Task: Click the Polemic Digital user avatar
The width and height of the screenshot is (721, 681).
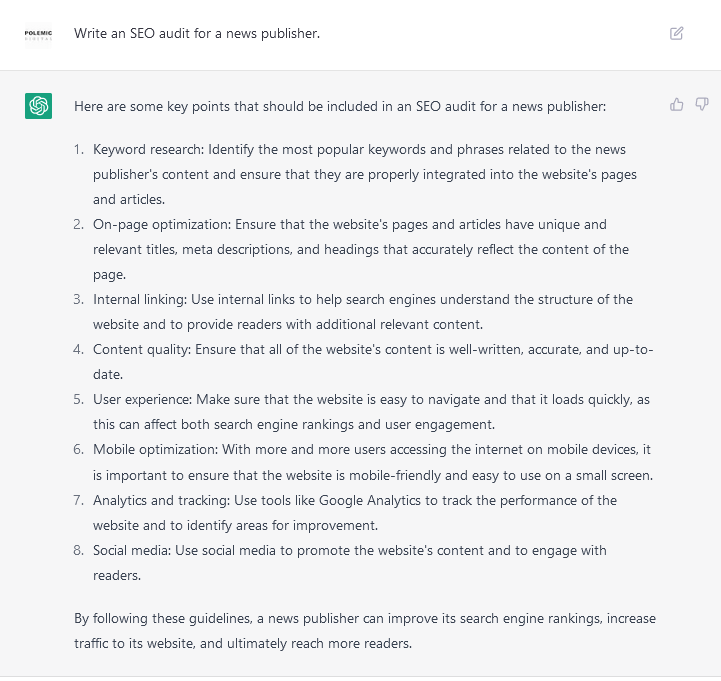Action: [39, 34]
